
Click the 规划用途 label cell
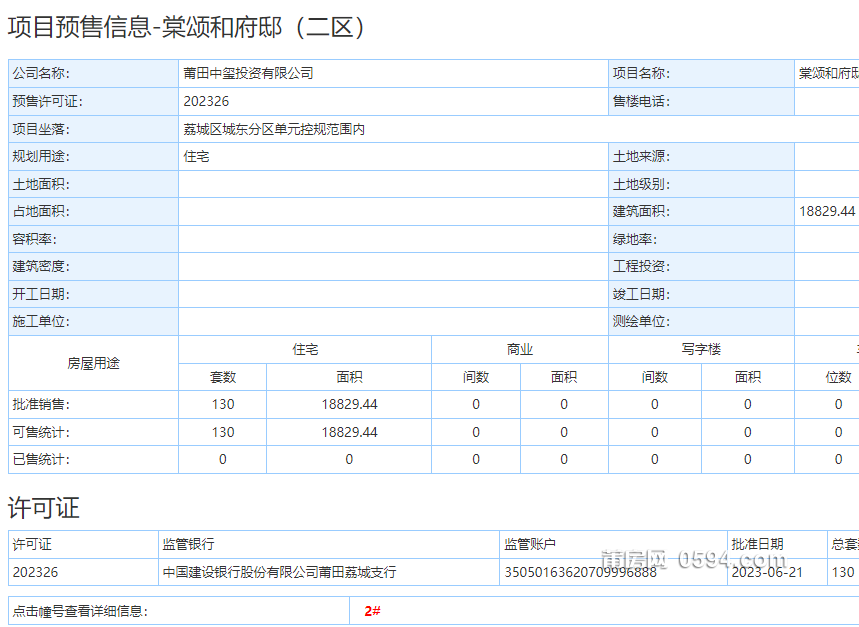[93, 157]
